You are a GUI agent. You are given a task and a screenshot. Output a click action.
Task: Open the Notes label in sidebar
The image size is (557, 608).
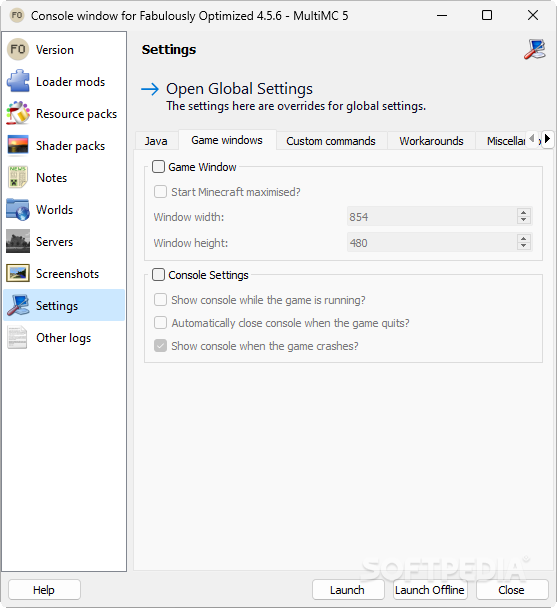[x=52, y=178]
